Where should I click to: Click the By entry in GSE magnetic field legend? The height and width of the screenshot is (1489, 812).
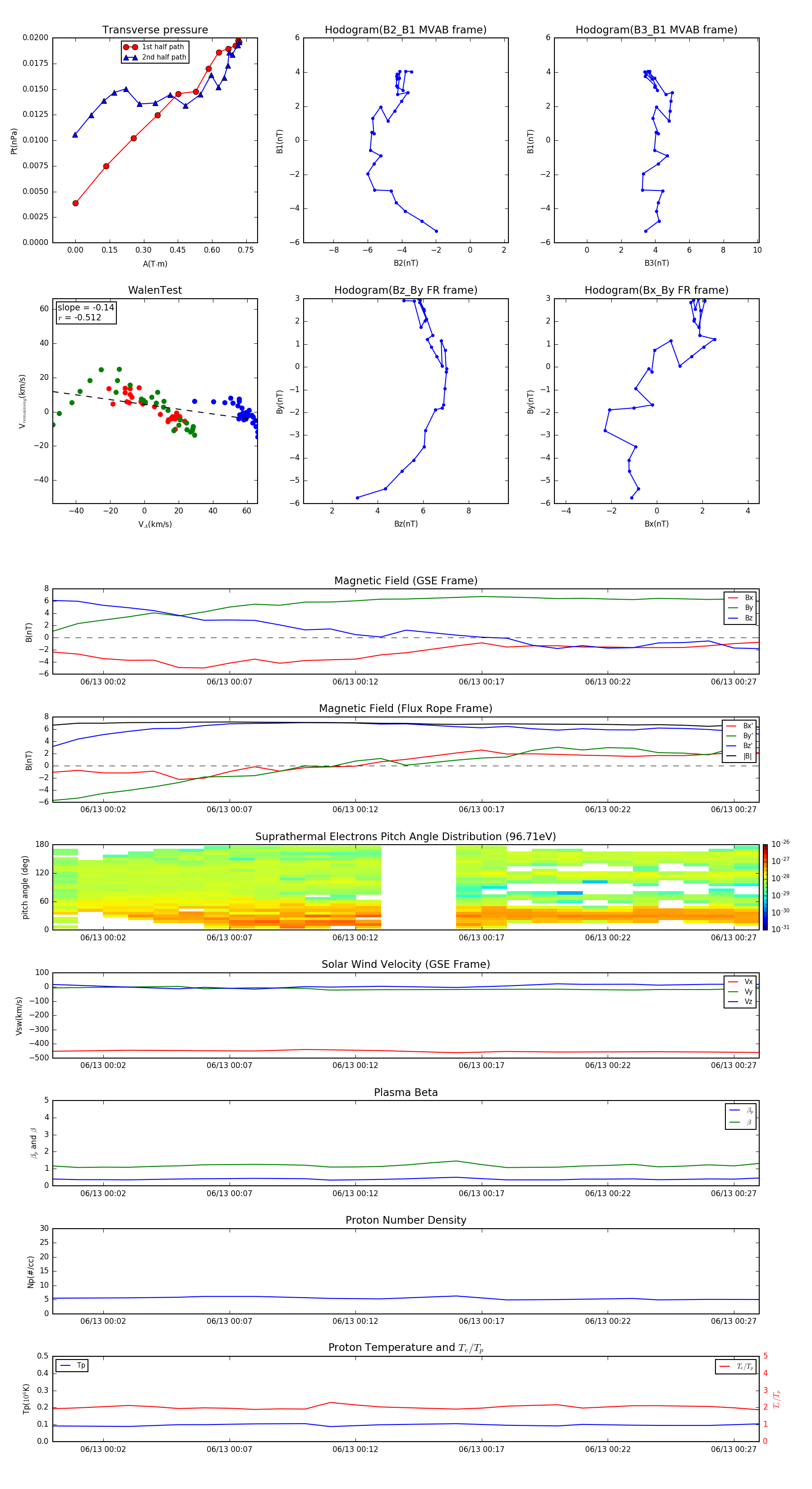click(x=740, y=607)
